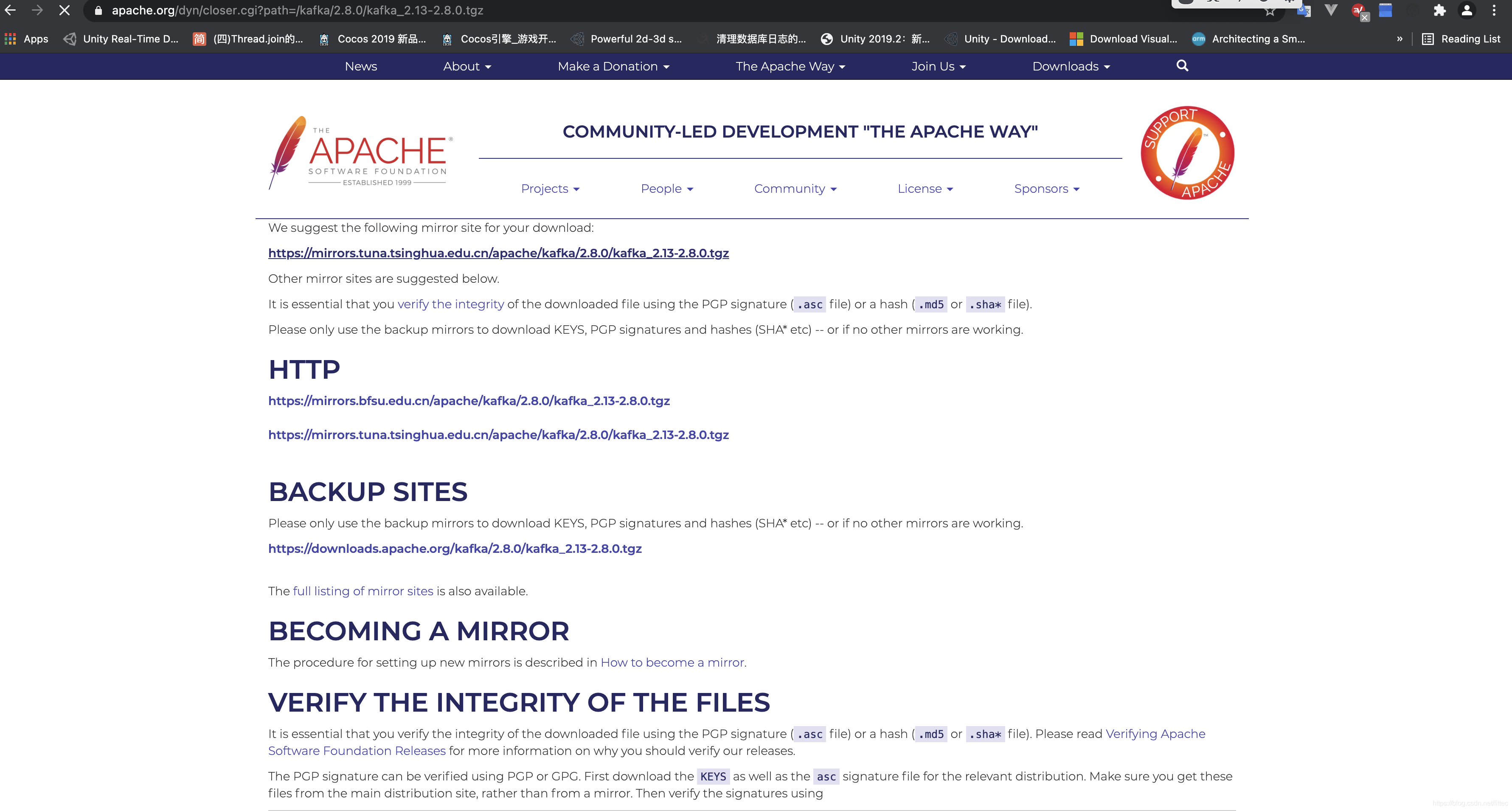Open 'How to become a mirror' link
Image resolution: width=1512 pixels, height=811 pixels.
pyautogui.click(x=672, y=662)
